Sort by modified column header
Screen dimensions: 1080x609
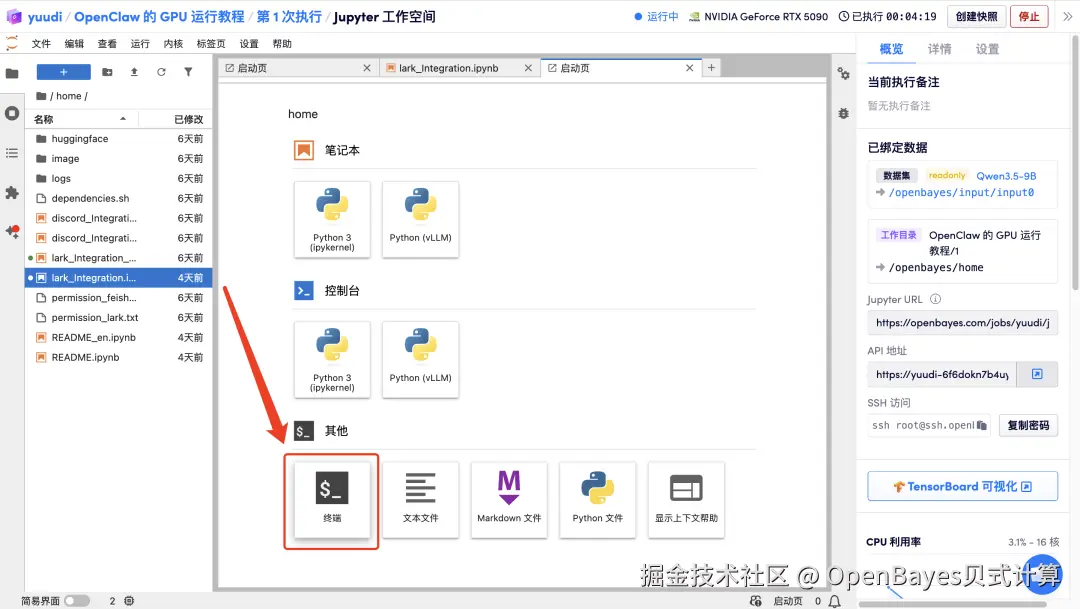tap(175, 119)
